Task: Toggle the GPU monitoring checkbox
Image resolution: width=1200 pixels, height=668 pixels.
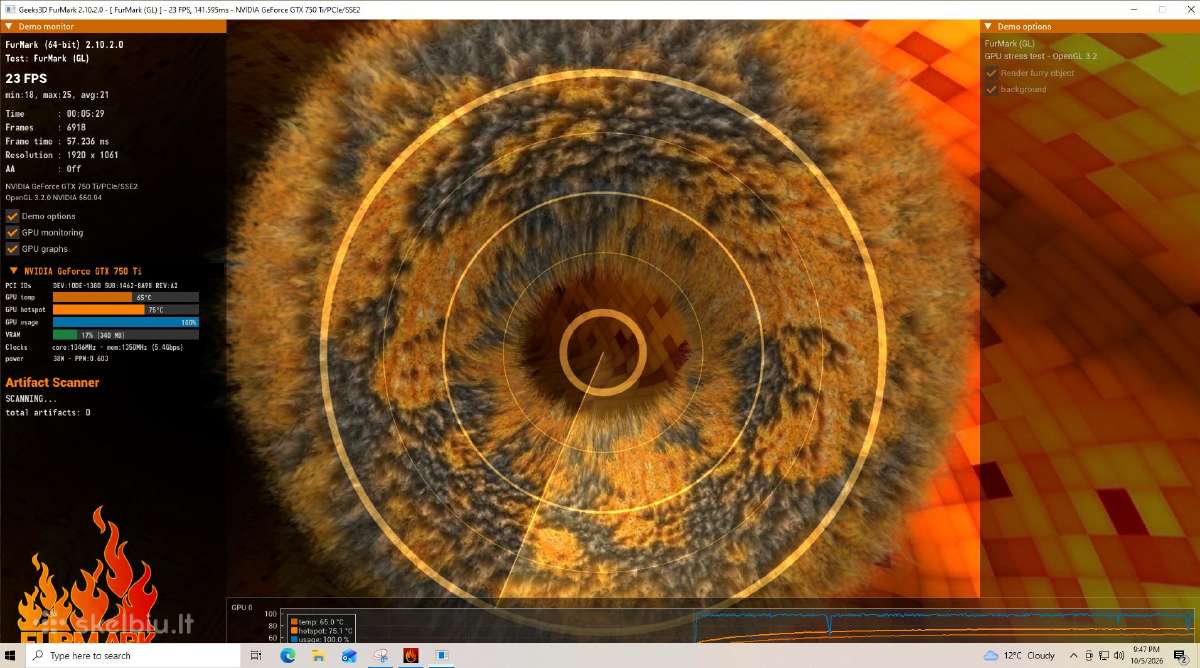Action: (x=13, y=232)
